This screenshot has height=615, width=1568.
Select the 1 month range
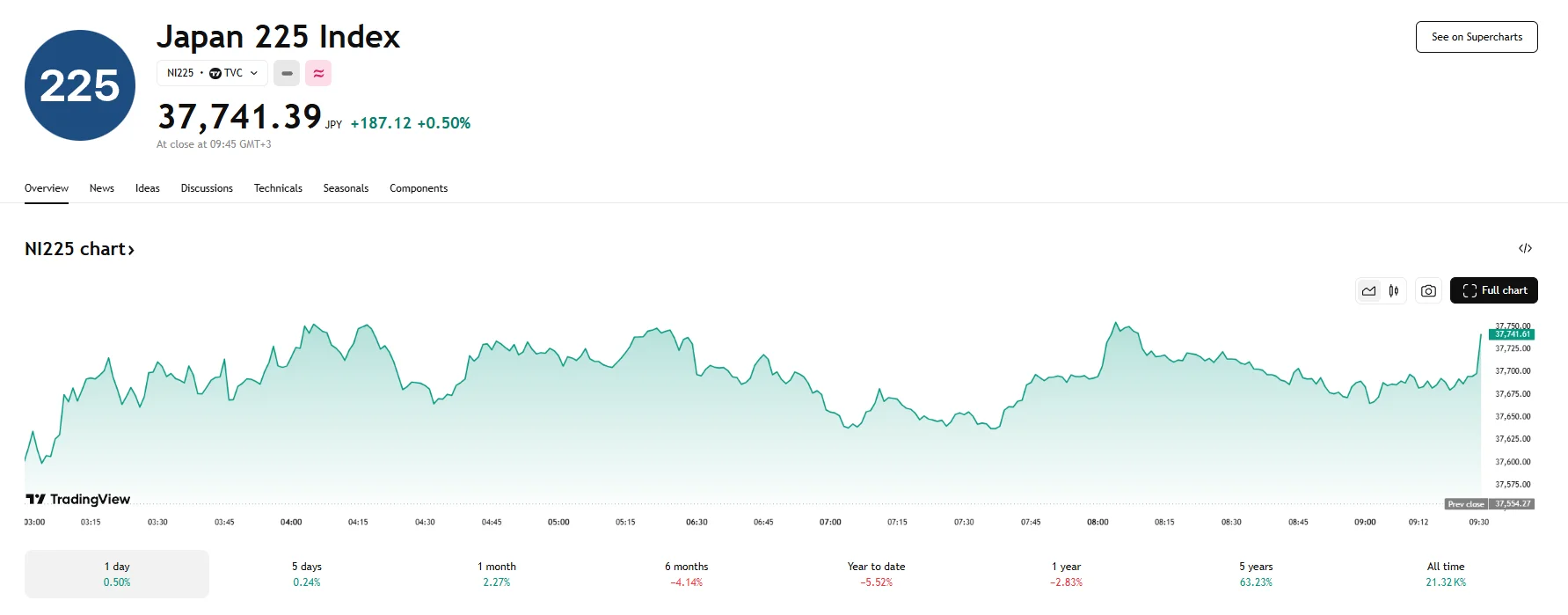pyautogui.click(x=497, y=574)
